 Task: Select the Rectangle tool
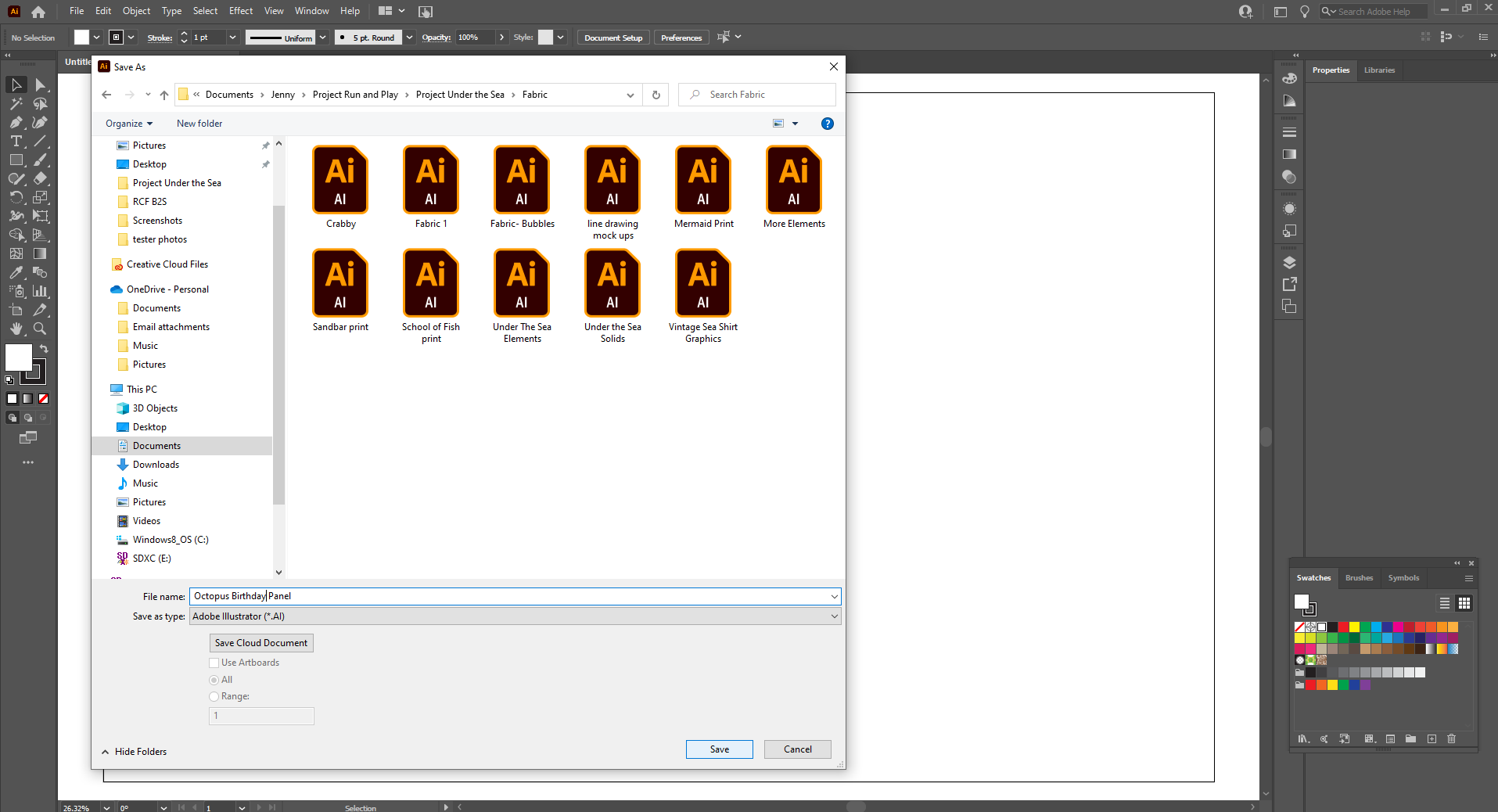[x=16, y=160]
